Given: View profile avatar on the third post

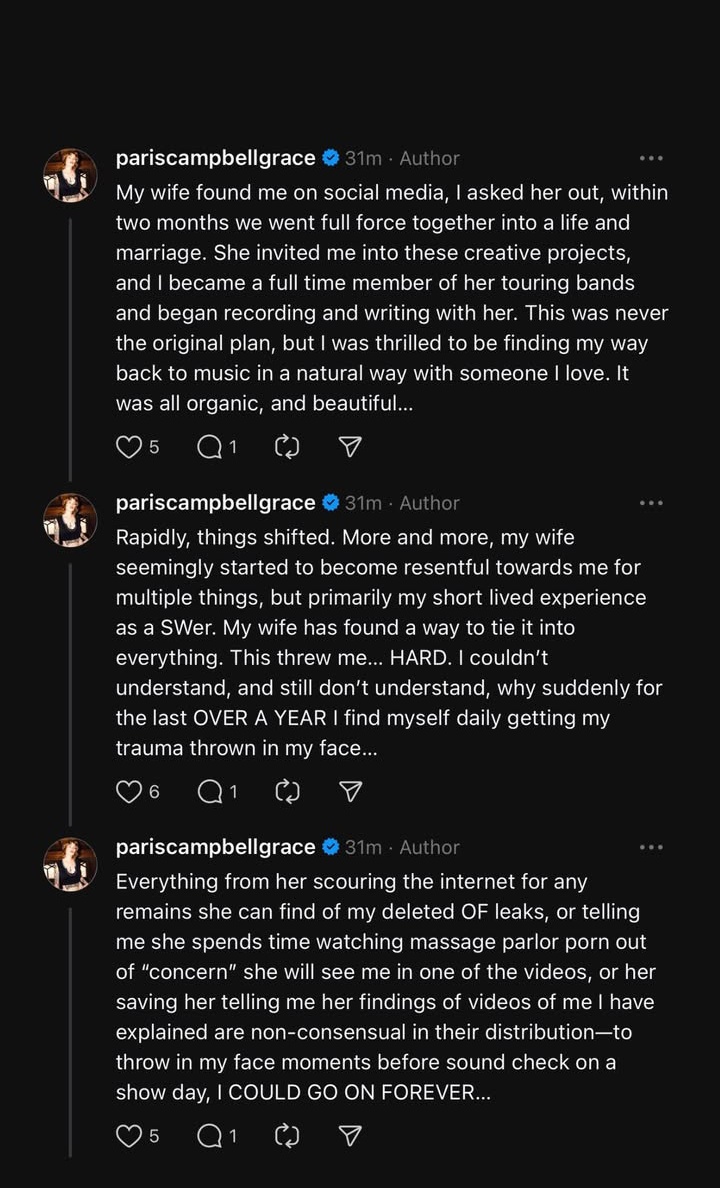Looking at the screenshot, I should [70, 864].
